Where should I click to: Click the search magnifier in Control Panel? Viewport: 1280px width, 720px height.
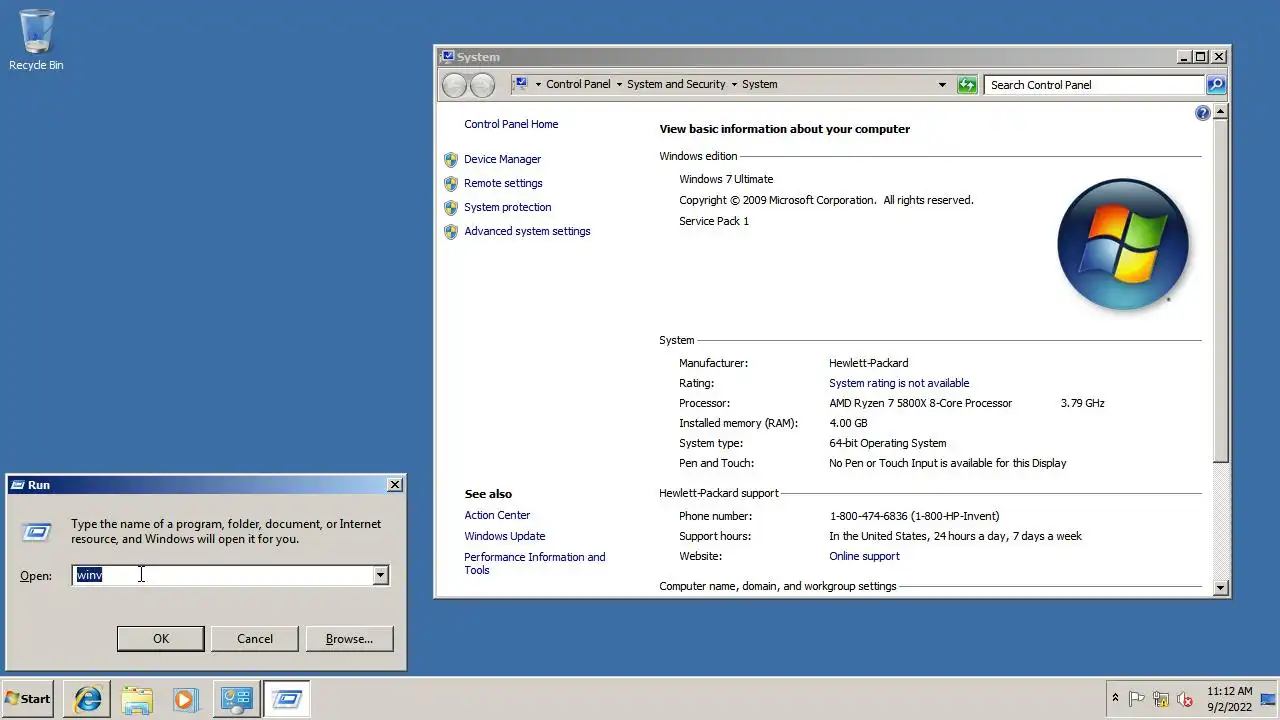coord(1216,85)
